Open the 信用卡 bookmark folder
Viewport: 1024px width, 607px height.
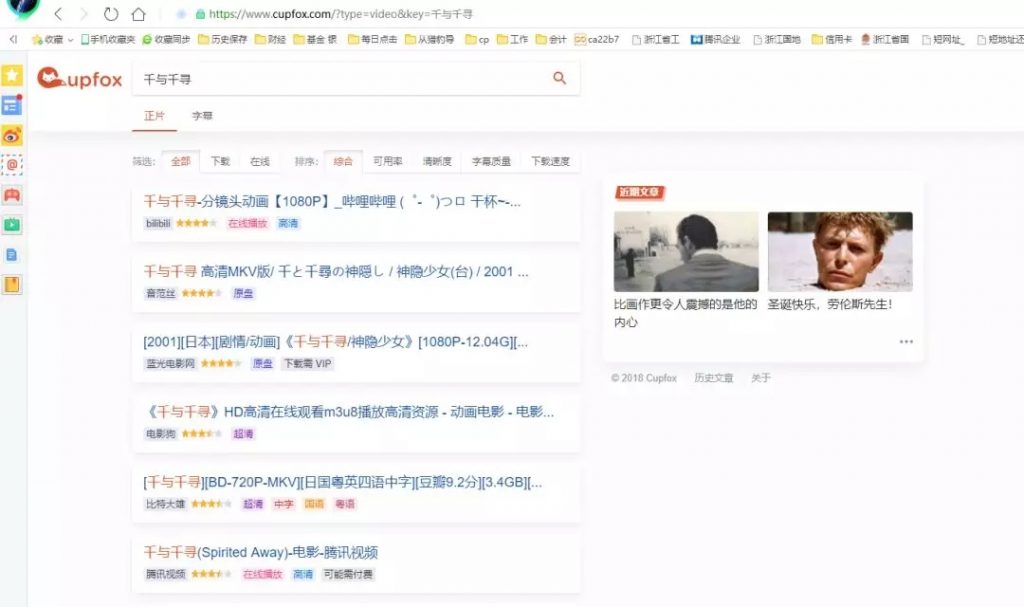tap(832, 39)
